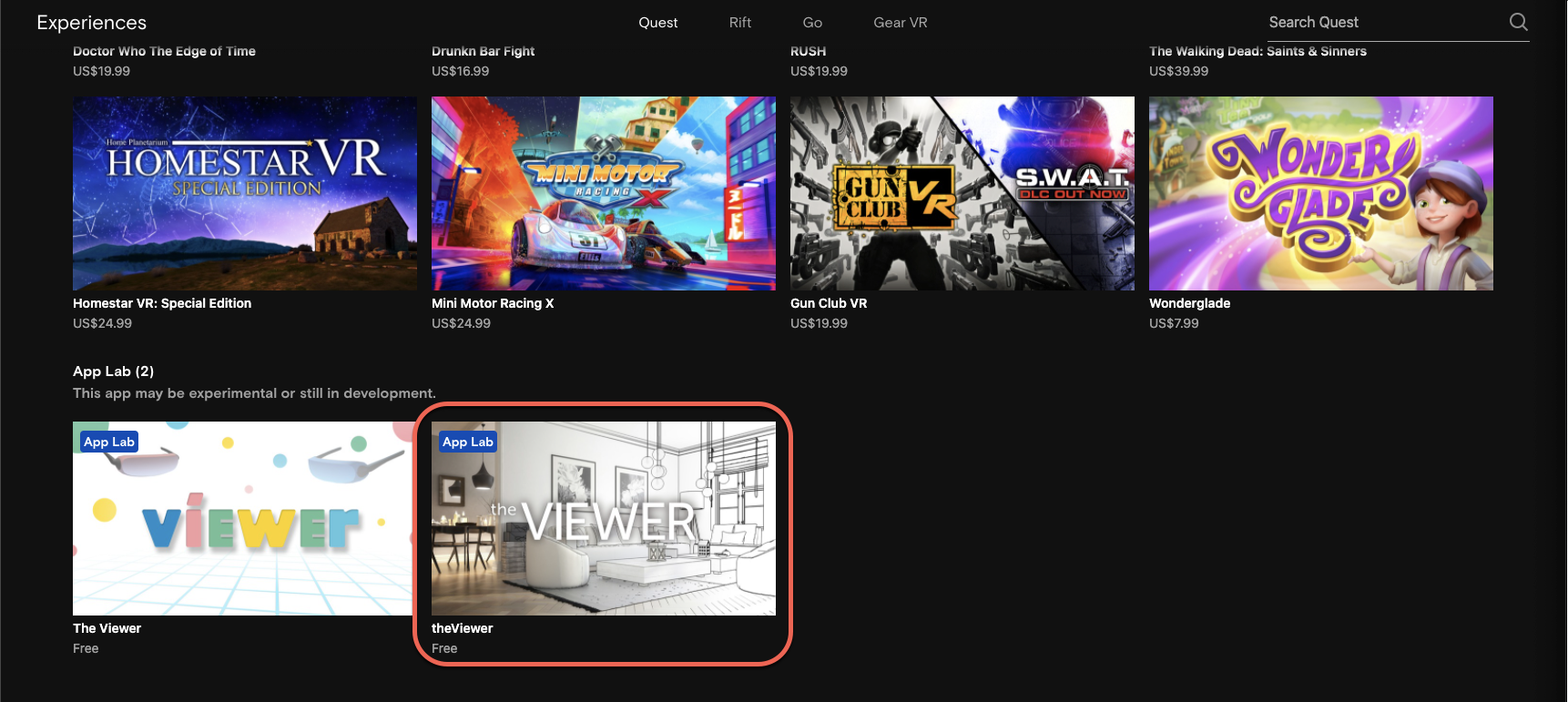Image resolution: width=1568 pixels, height=702 pixels.
Task: Click Gun Club VR price US$19.99
Action: click(x=819, y=323)
